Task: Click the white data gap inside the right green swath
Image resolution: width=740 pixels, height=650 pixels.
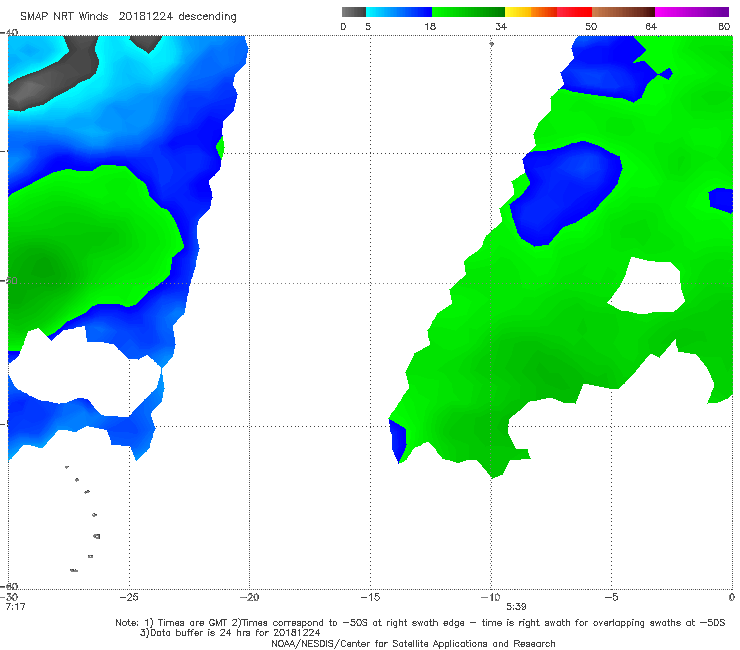Action: click(647, 286)
